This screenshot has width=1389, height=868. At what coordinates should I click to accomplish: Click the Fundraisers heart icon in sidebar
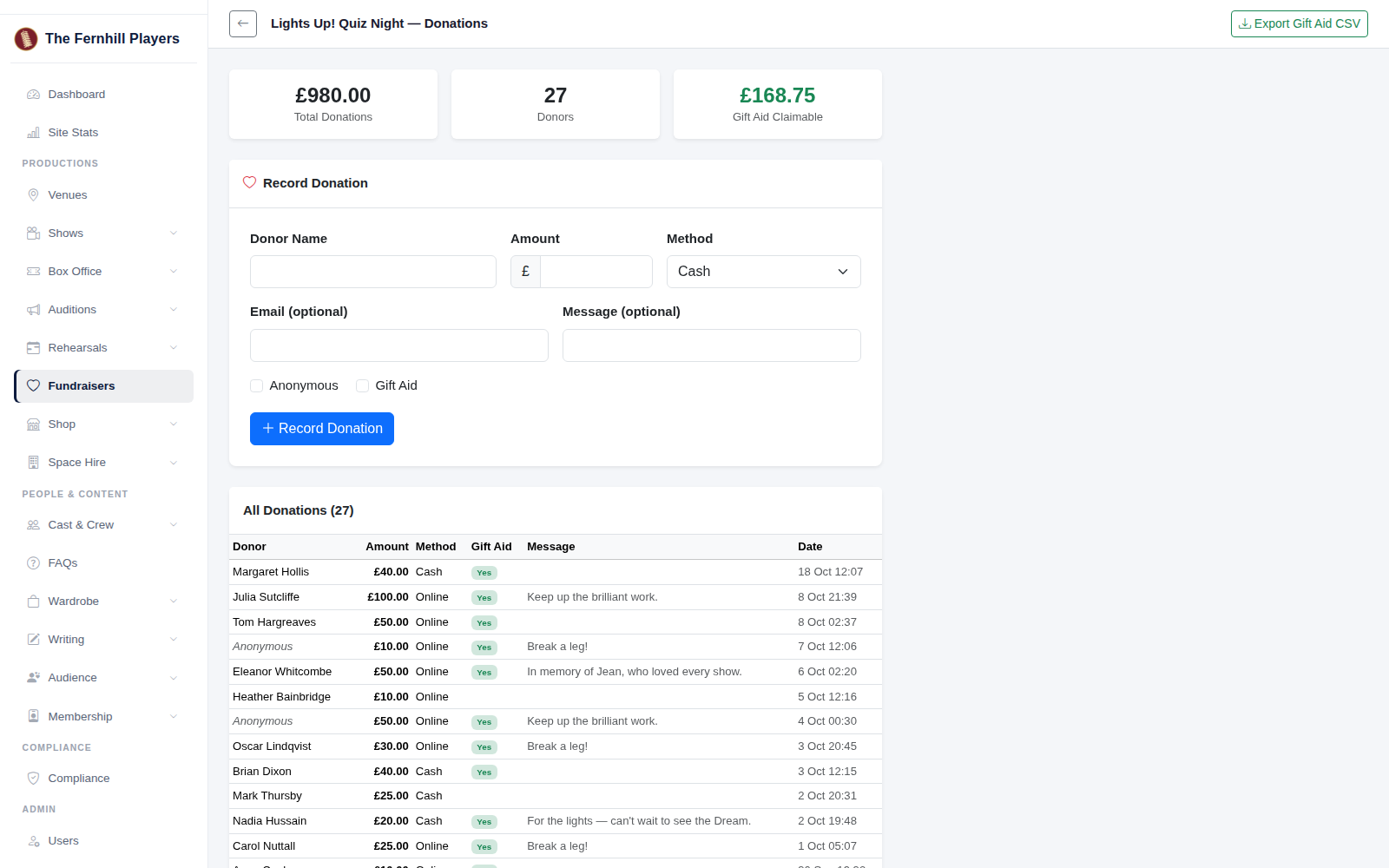(33, 386)
